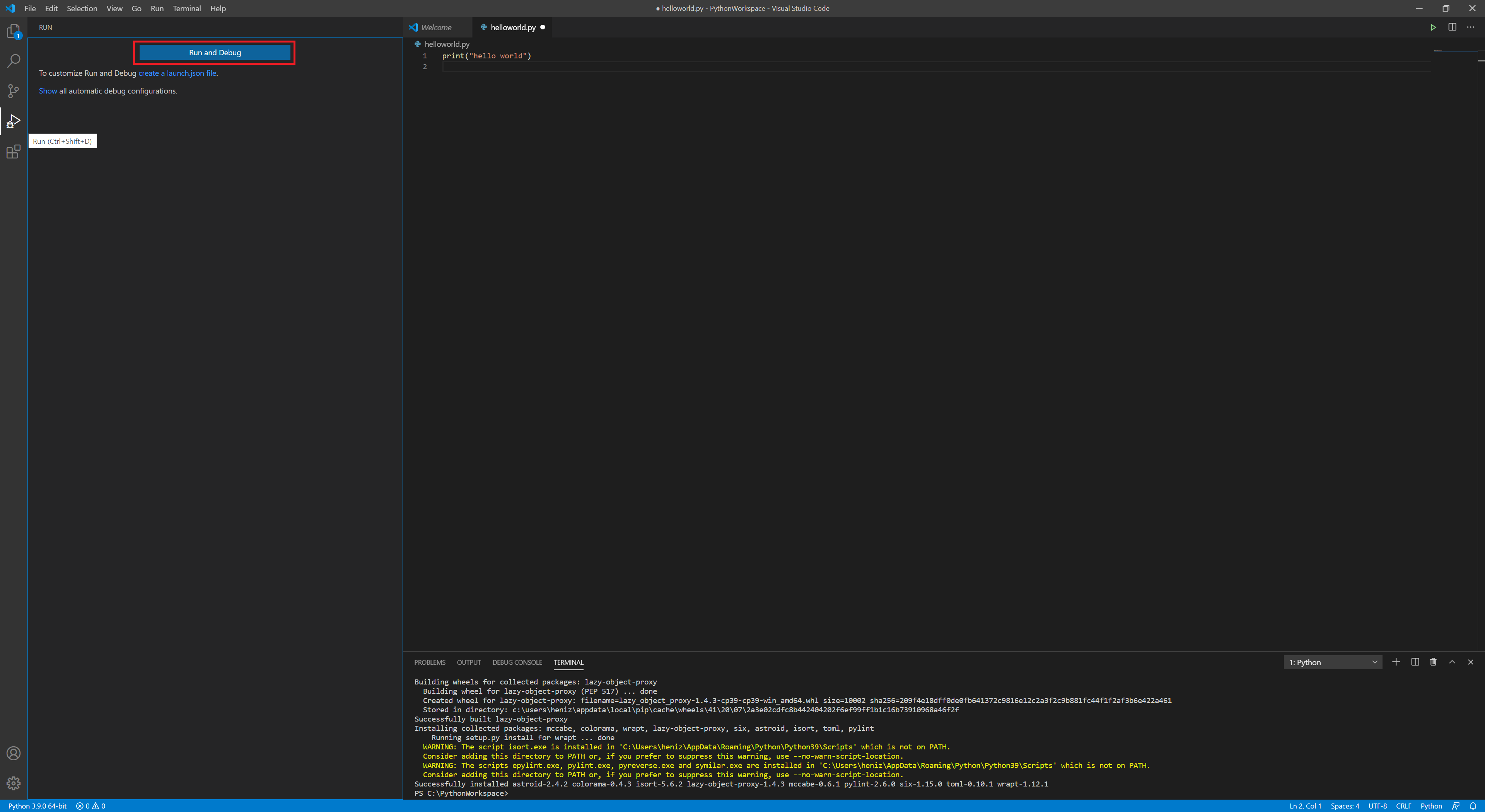Kill terminal with trash icon
The width and height of the screenshot is (1485, 812).
[1433, 662]
